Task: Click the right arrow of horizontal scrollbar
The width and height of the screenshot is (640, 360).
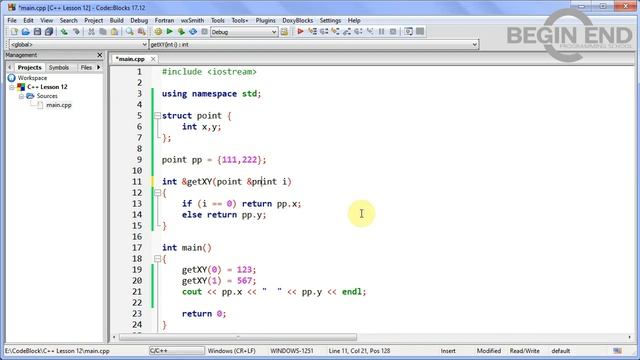Action: (629, 338)
